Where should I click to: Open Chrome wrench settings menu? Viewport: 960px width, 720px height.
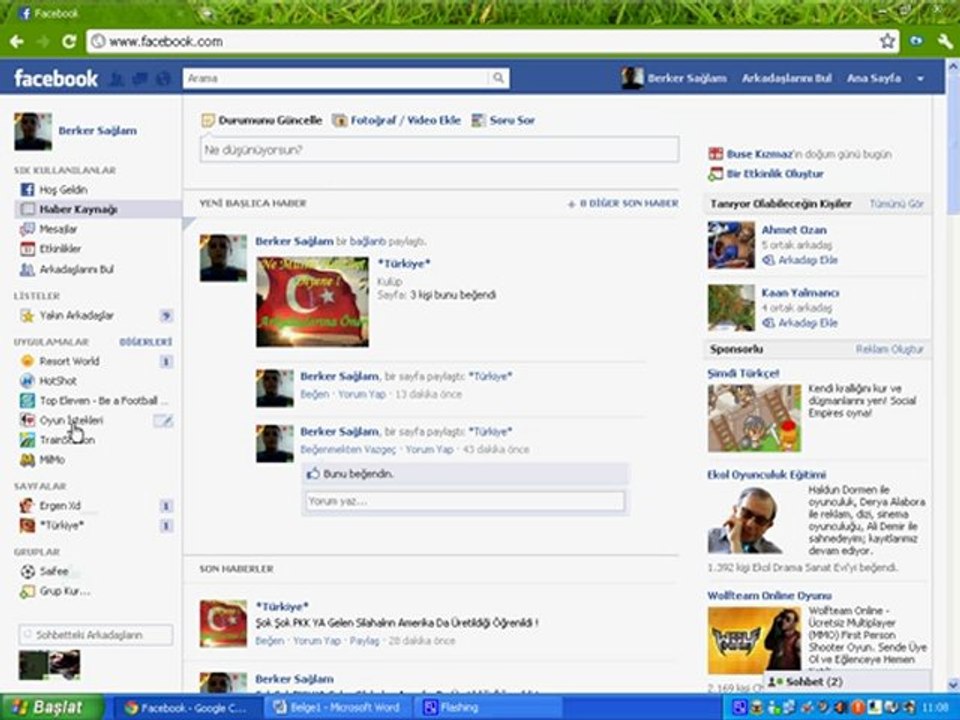(945, 42)
